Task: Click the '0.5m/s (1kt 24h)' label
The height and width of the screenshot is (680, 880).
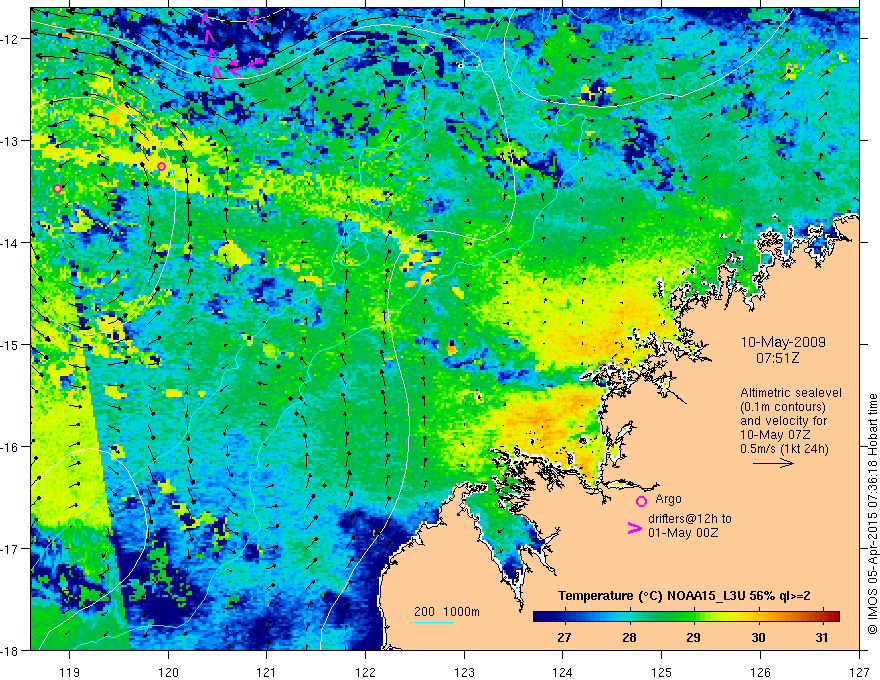Action: 785,449
